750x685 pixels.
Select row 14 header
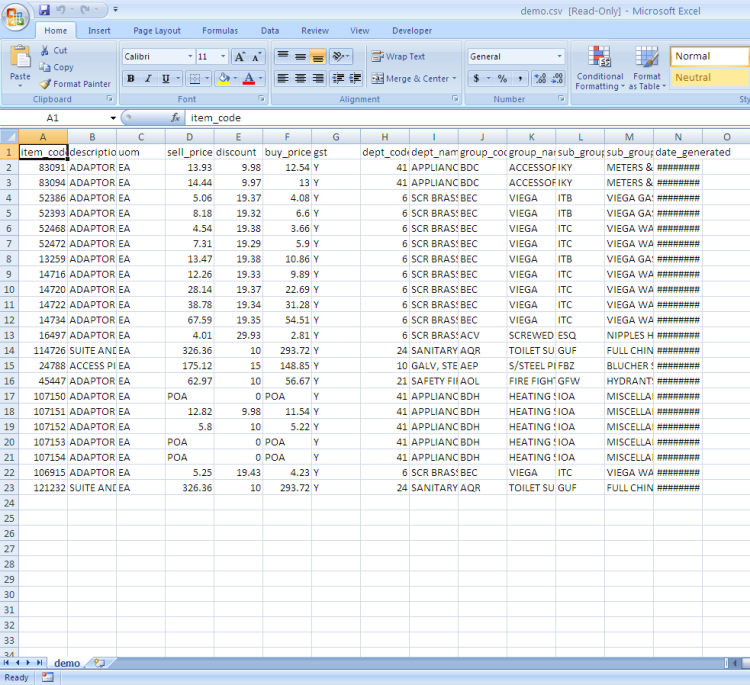pos(9,351)
